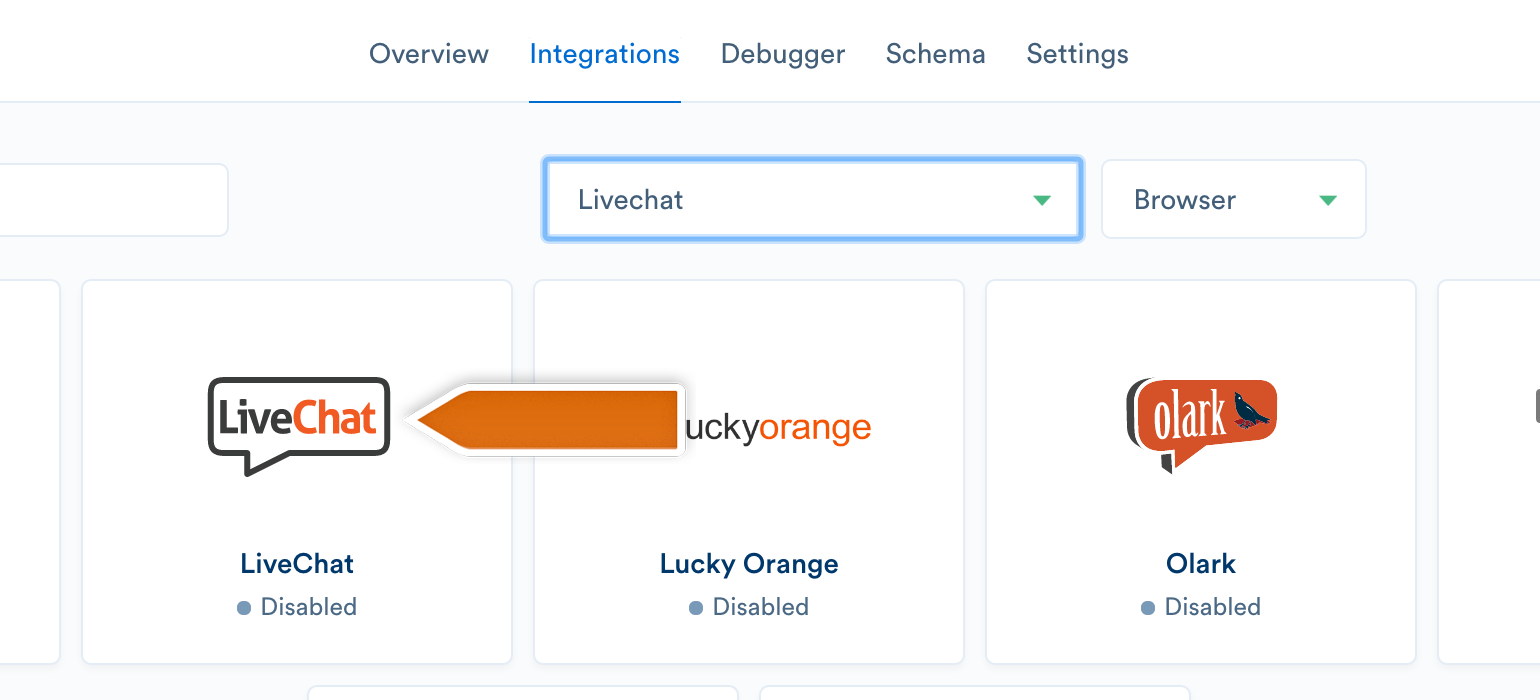Click the partially visible card at right edge
Image resolution: width=1540 pixels, height=700 pixels.
click(x=1489, y=472)
